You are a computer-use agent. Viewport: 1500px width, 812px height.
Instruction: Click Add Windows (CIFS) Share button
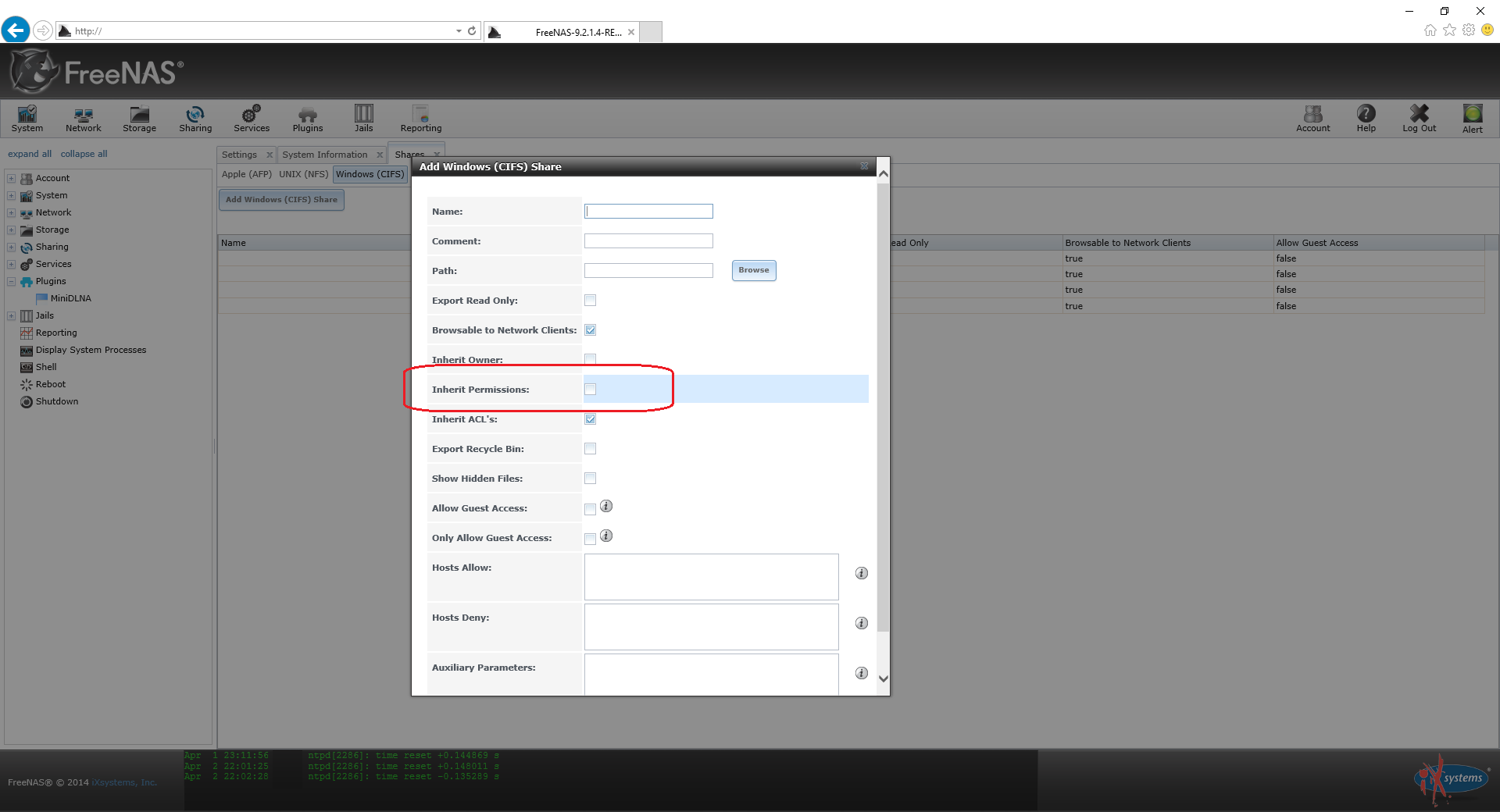click(281, 200)
